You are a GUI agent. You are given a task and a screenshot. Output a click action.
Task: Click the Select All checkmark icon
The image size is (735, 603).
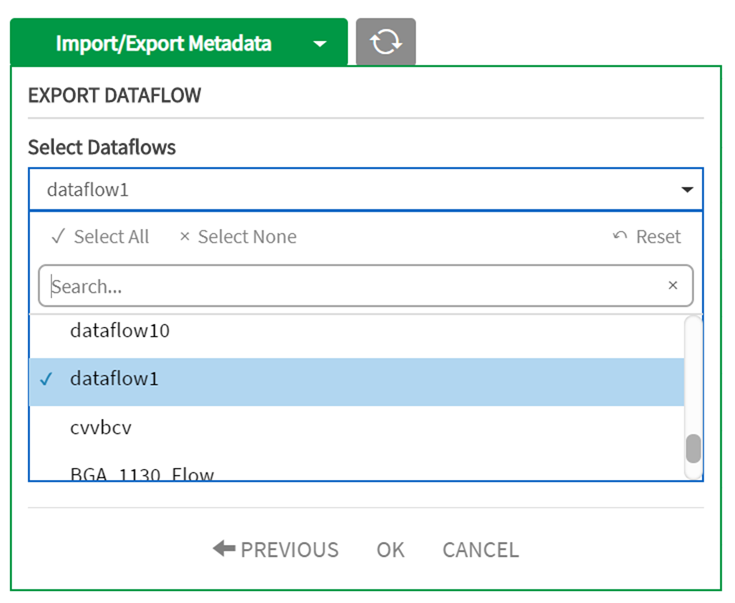[58, 237]
